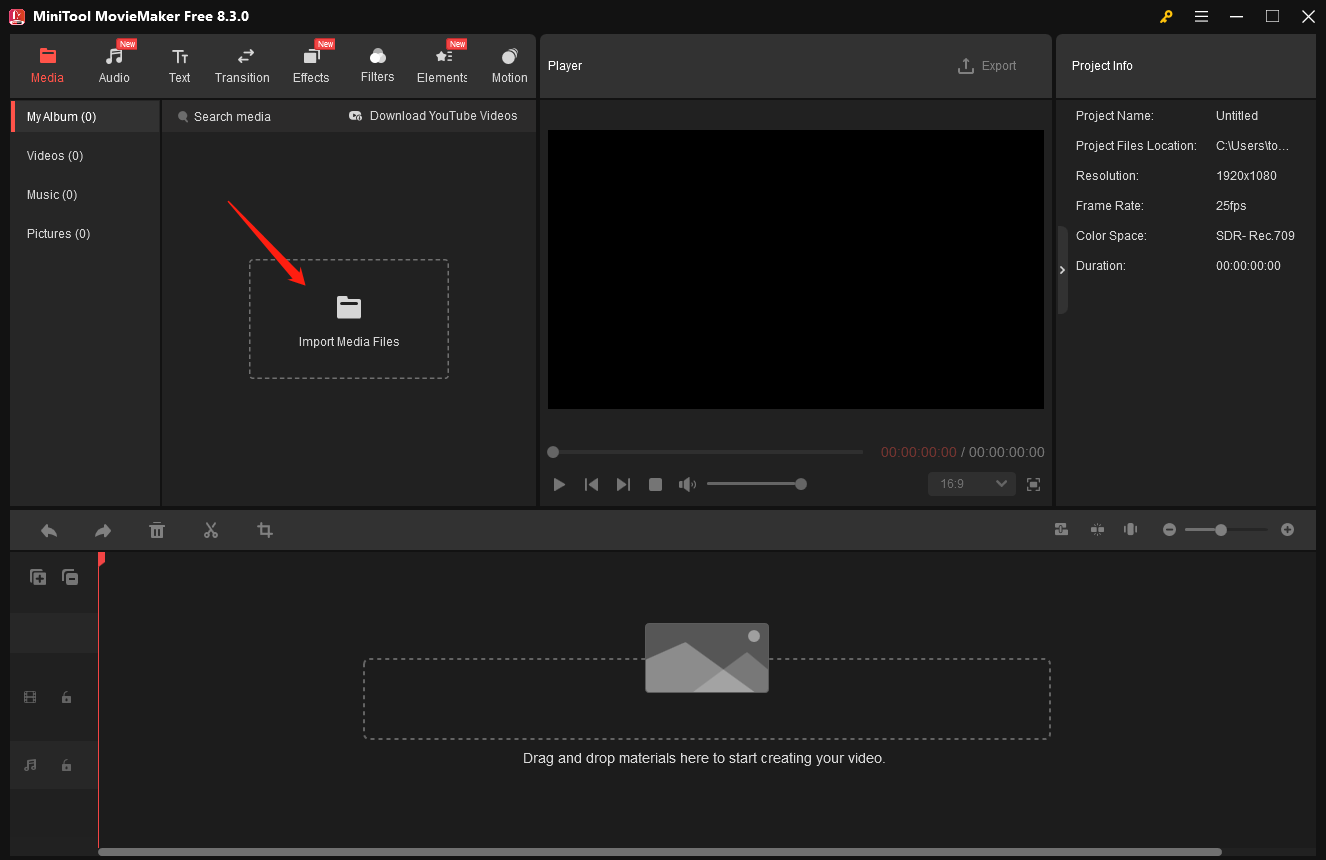Click the Split scissors icon
The image size is (1326, 860).
211,530
